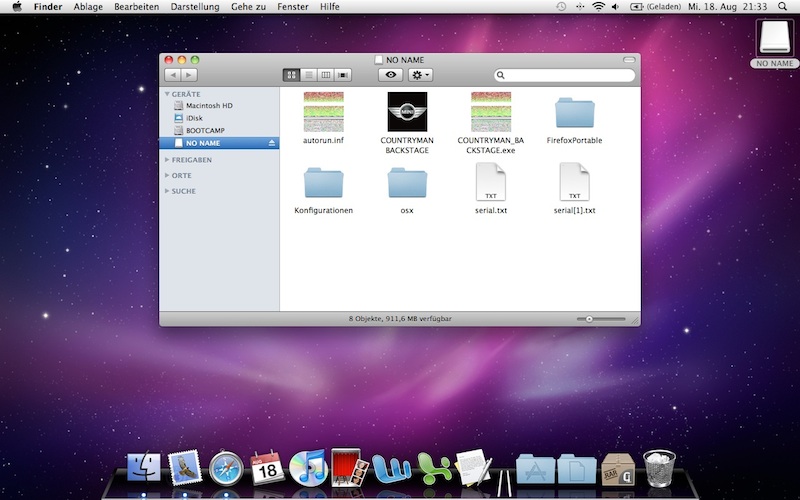Switch Finder to Cover Flow view

(x=344, y=75)
